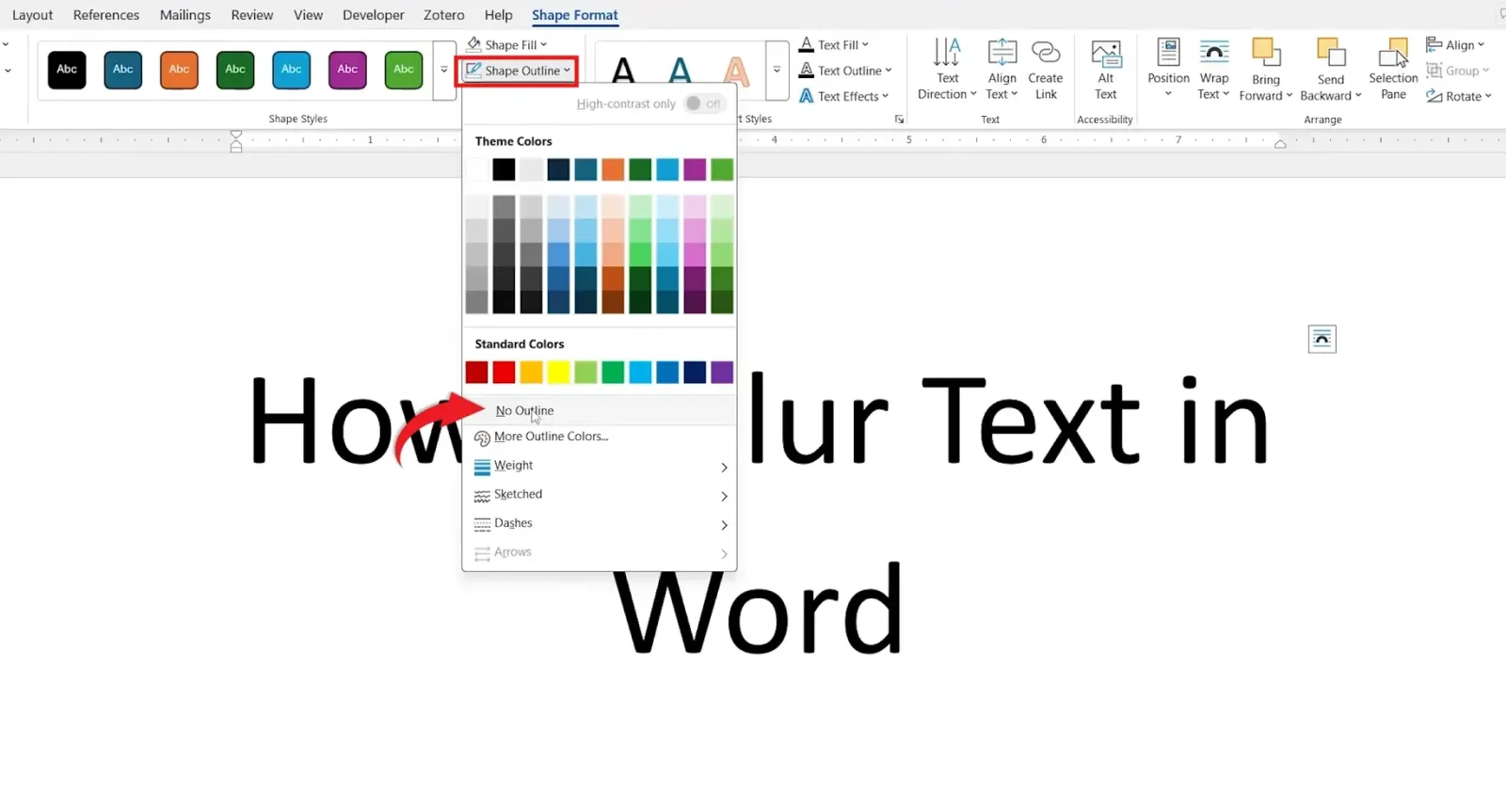Expand the Sketched submenu
This screenshot has width=1506, height=812.
tap(599, 495)
